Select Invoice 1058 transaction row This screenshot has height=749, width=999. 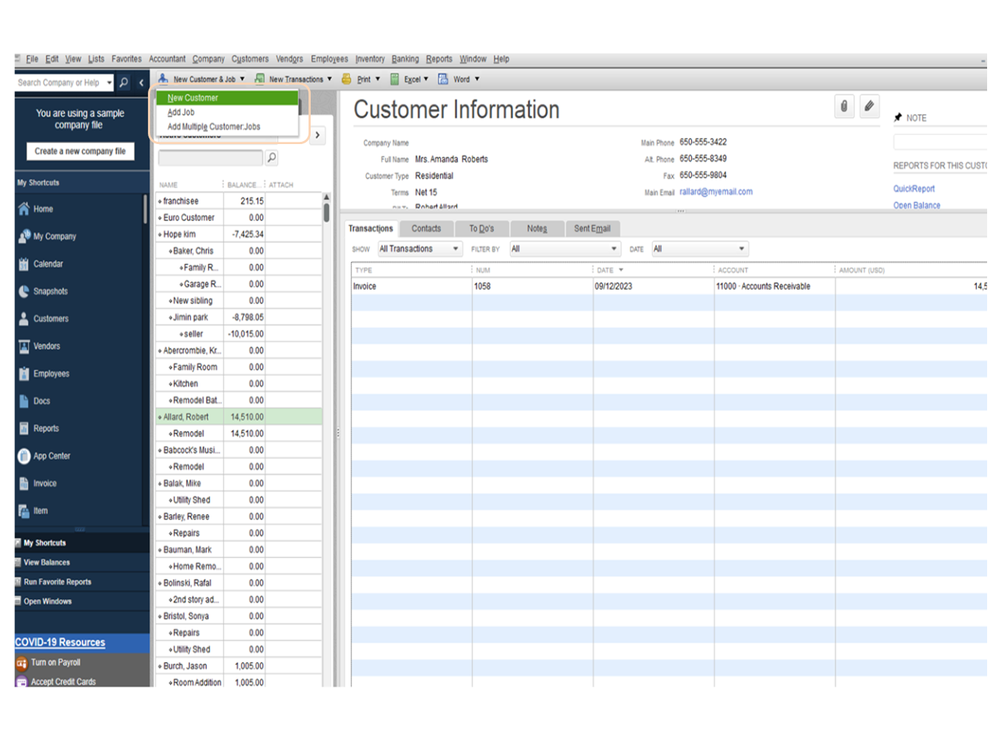point(669,287)
